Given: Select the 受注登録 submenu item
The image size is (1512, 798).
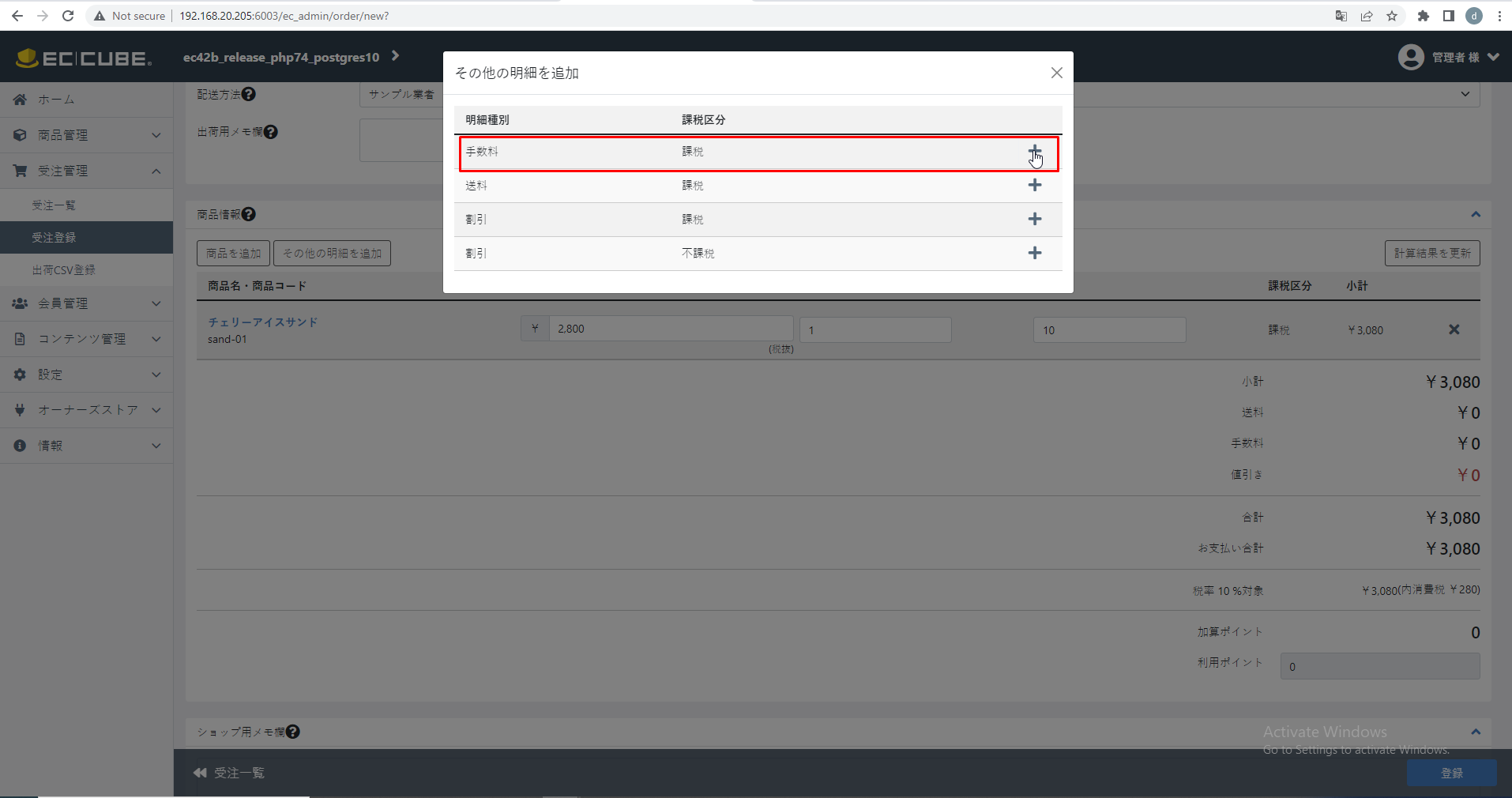Looking at the screenshot, I should click(x=86, y=238).
